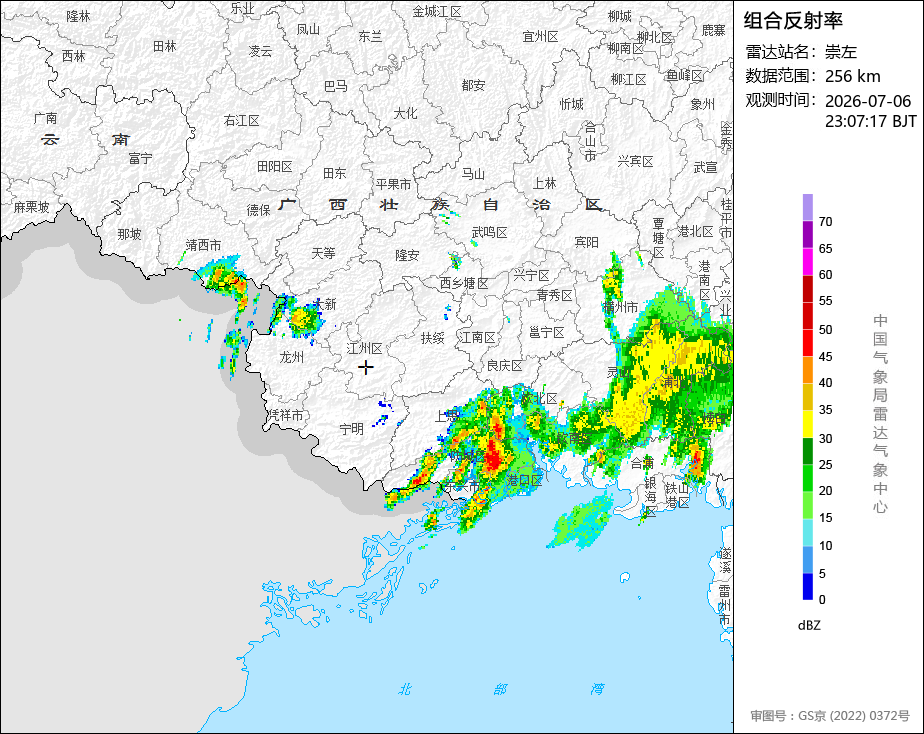Screen dimensions: 924x734
Task: Select the purple 70 dBZ color swatch
Action: [x=807, y=207]
